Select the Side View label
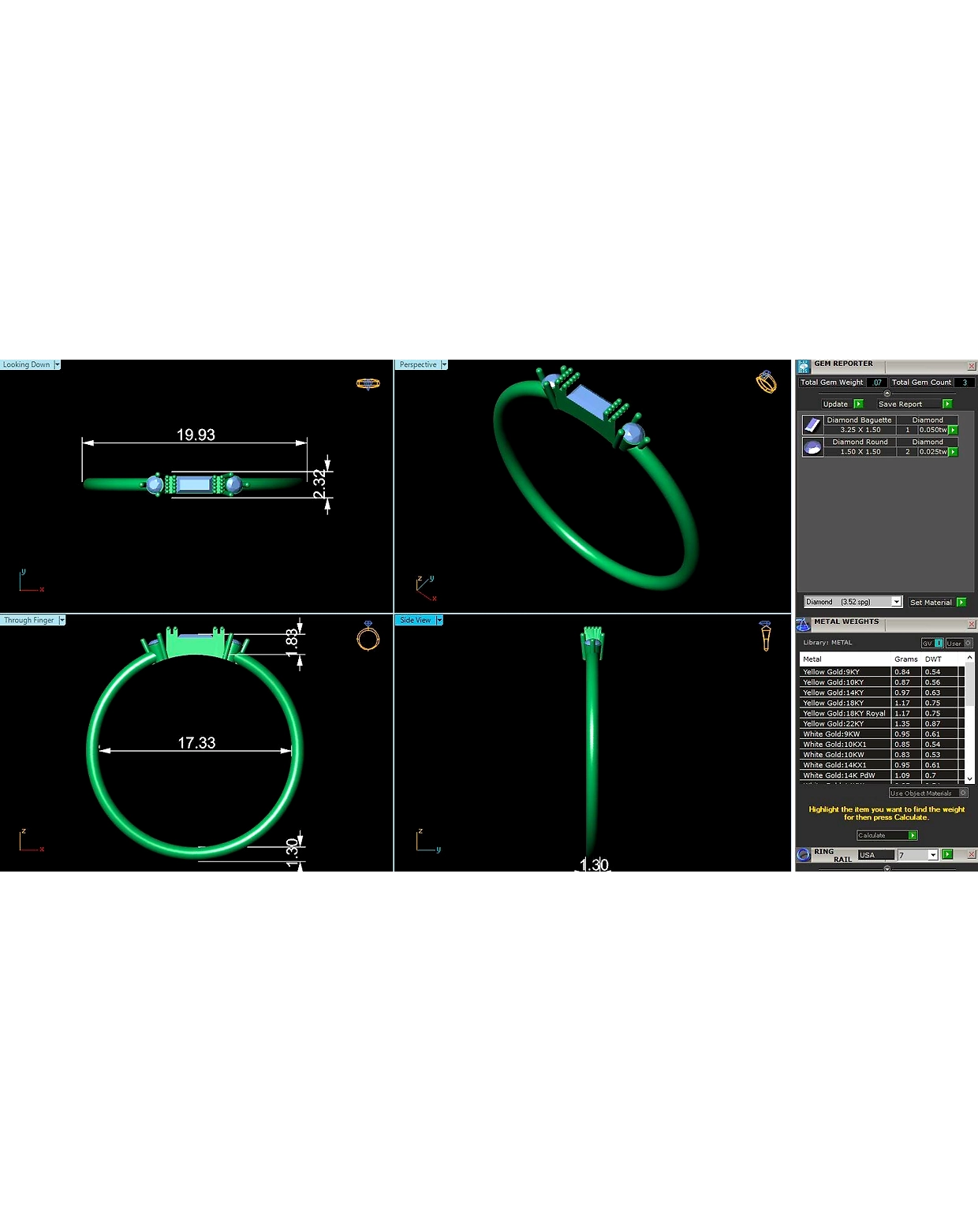The height and width of the screenshot is (1232, 978). click(x=416, y=620)
